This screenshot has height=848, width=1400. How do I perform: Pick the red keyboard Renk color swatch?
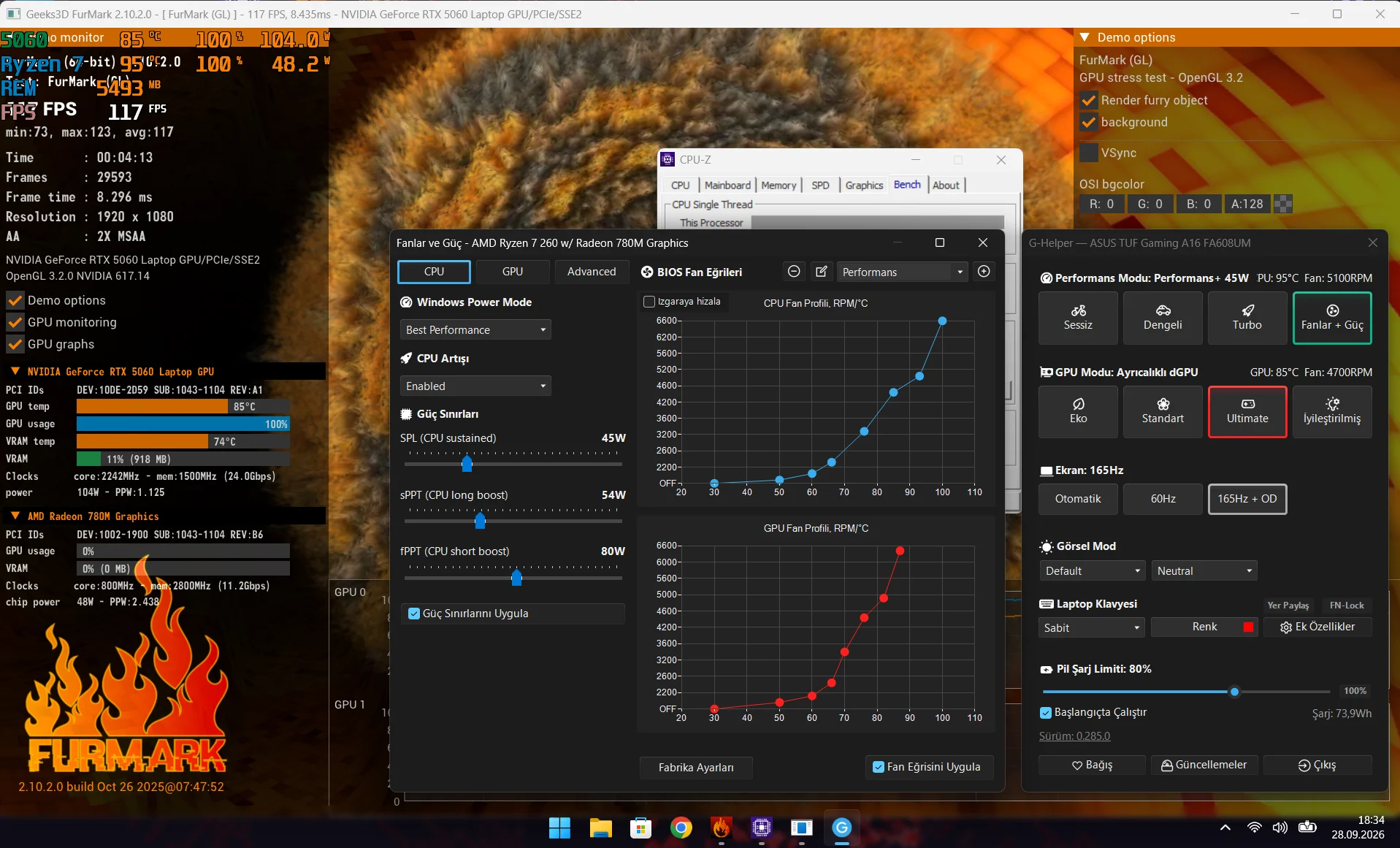1248,627
